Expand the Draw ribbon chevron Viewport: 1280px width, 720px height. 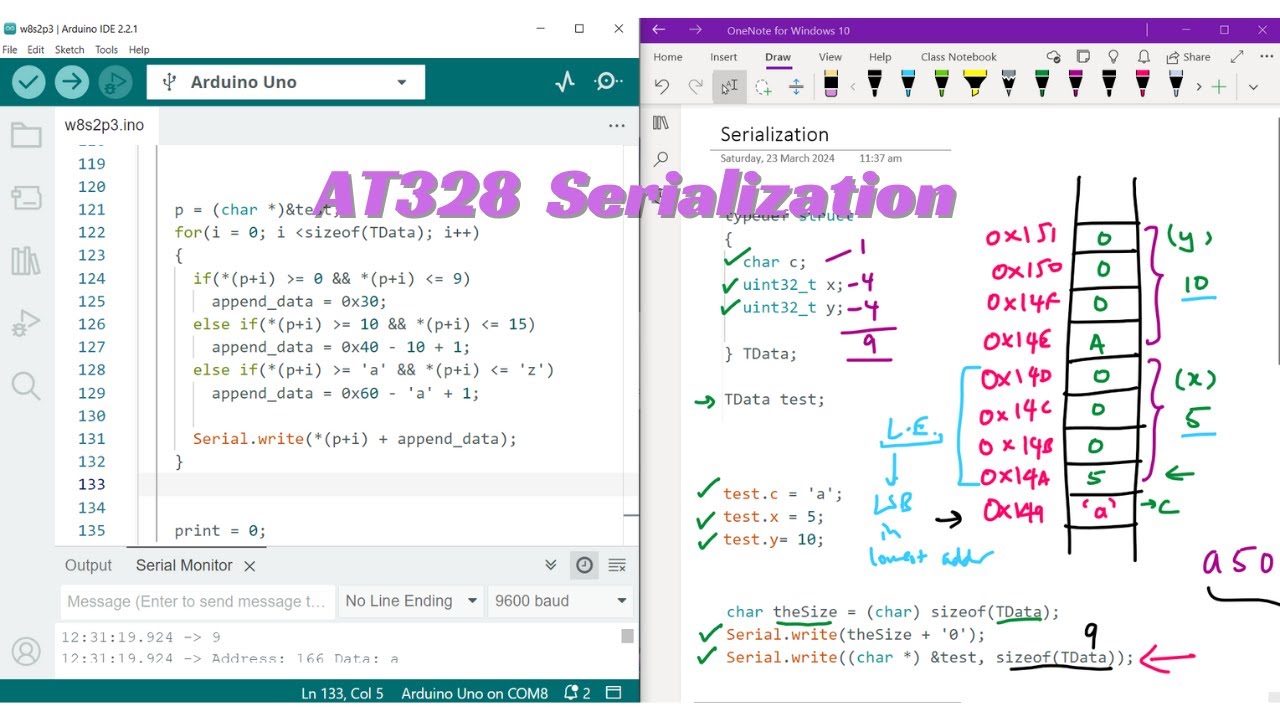1253,87
